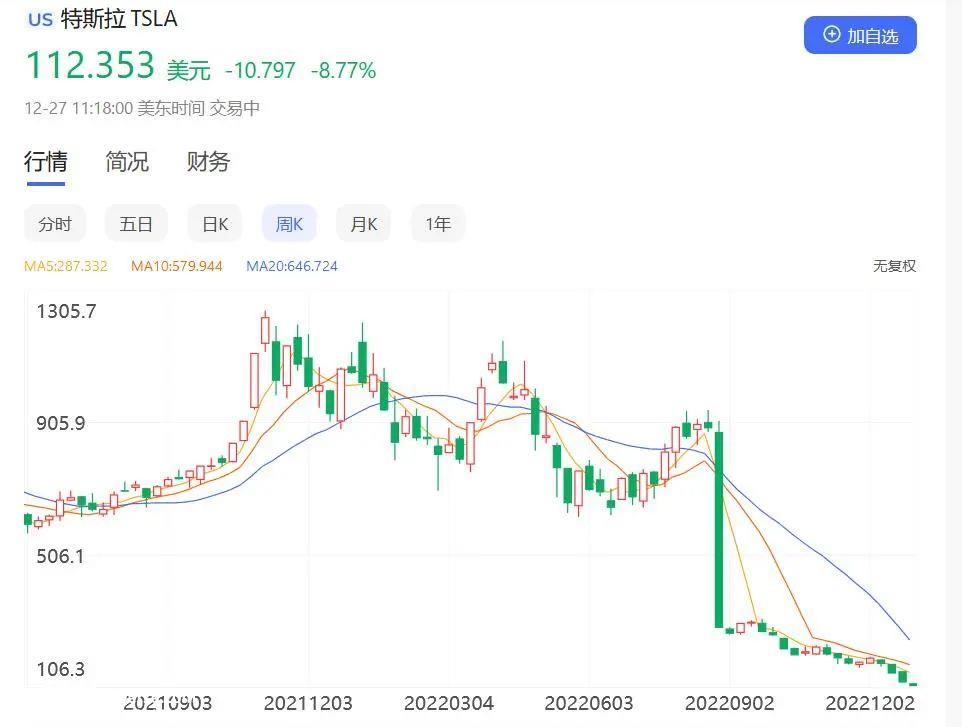The width and height of the screenshot is (962, 727).
Task: Click the 20220603 date axis label
Action: [588, 702]
